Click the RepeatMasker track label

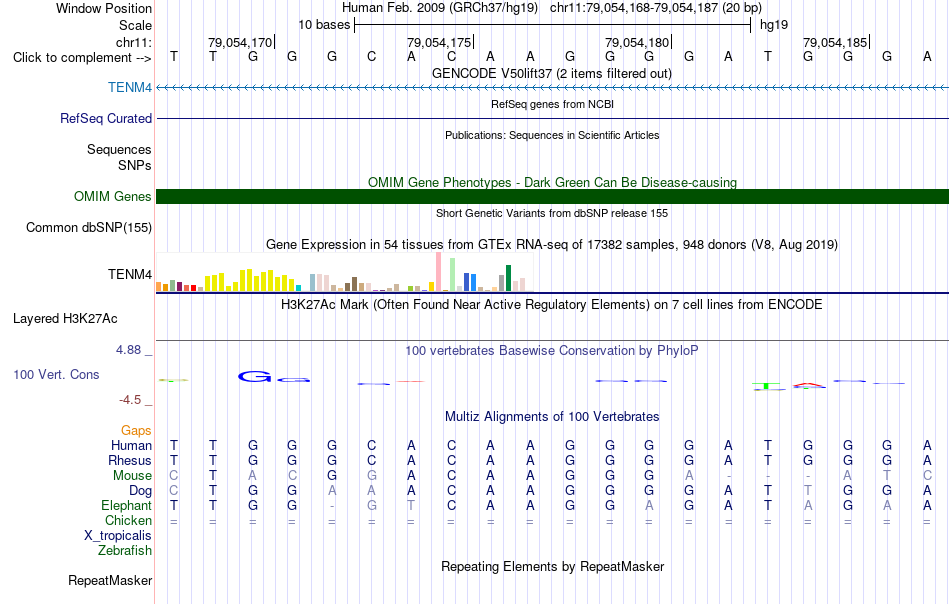point(110,580)
